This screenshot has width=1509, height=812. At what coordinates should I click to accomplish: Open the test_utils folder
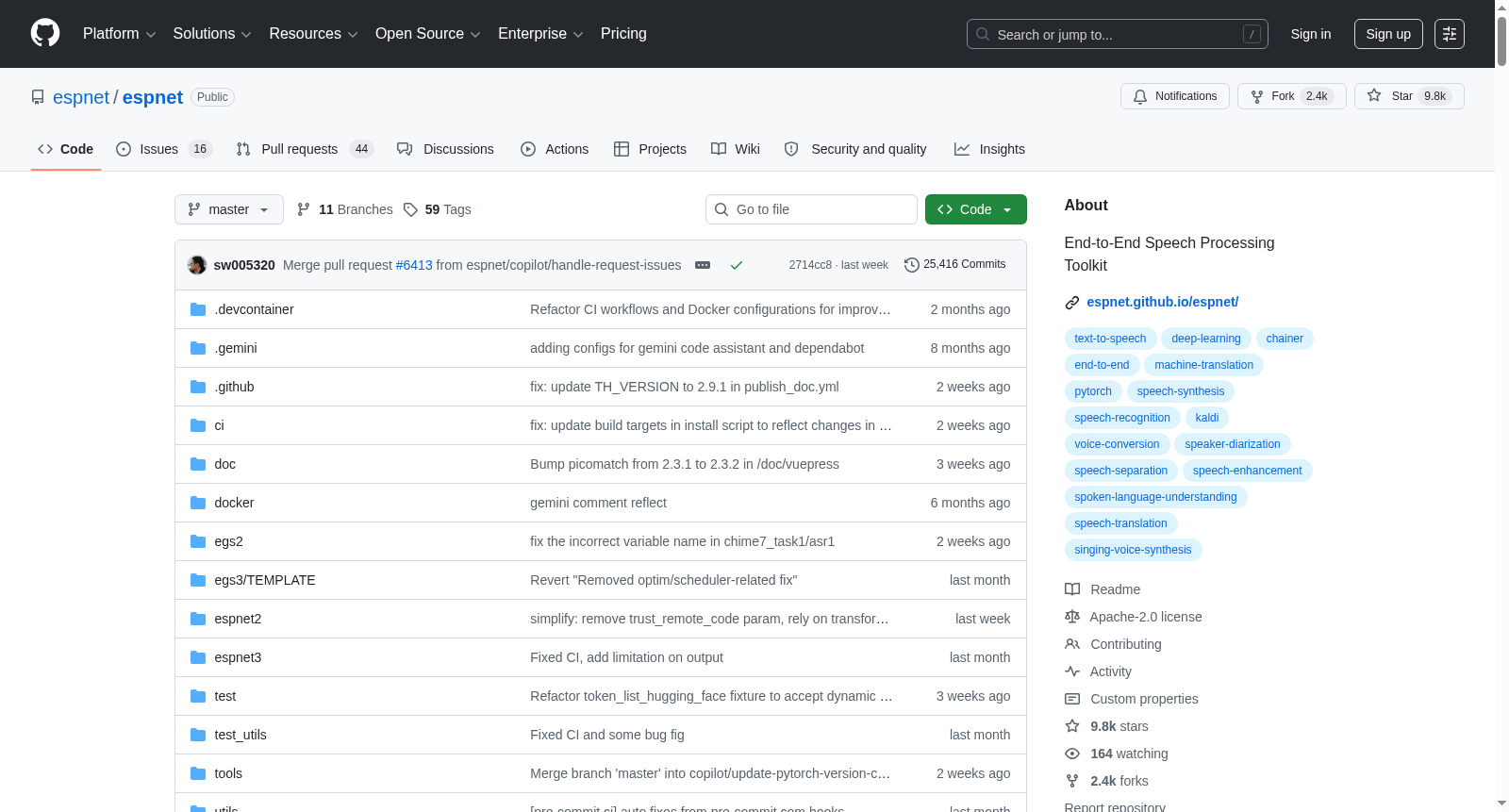tap(240, 735)
